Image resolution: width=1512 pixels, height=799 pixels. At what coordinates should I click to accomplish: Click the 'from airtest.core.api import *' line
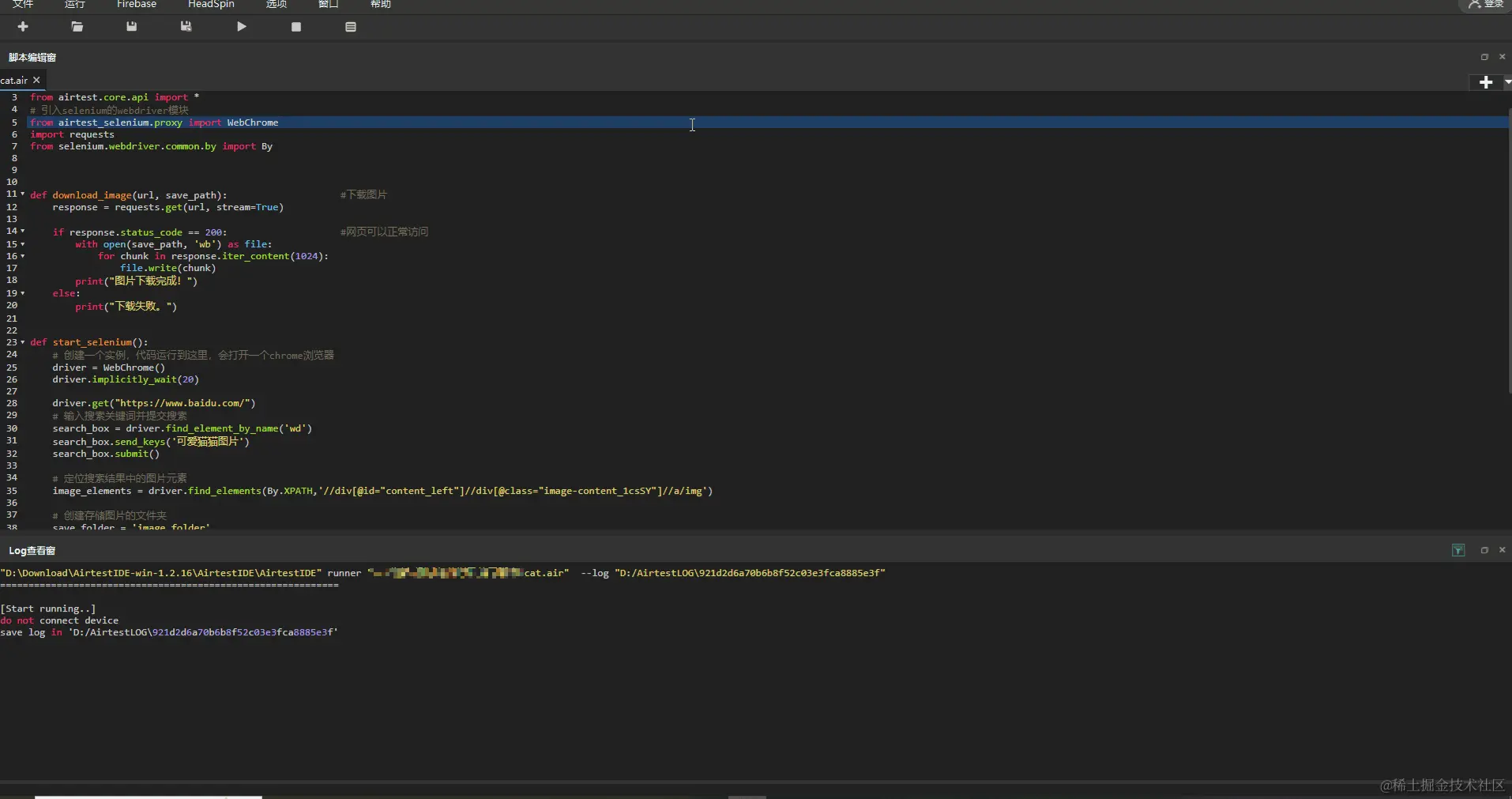pyautogui.click(x=115, y=97)
